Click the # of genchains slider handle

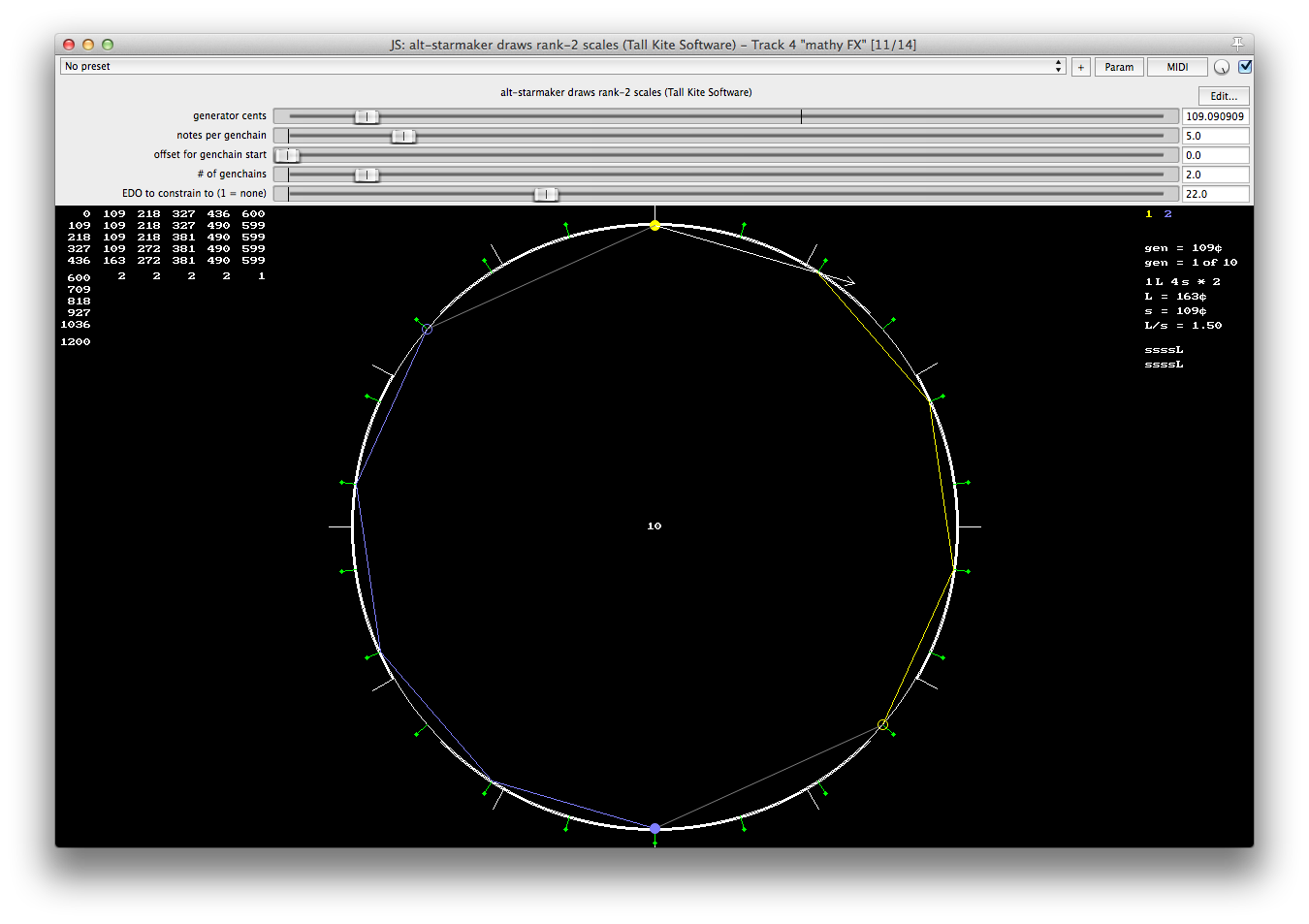(x=367, y=175)
